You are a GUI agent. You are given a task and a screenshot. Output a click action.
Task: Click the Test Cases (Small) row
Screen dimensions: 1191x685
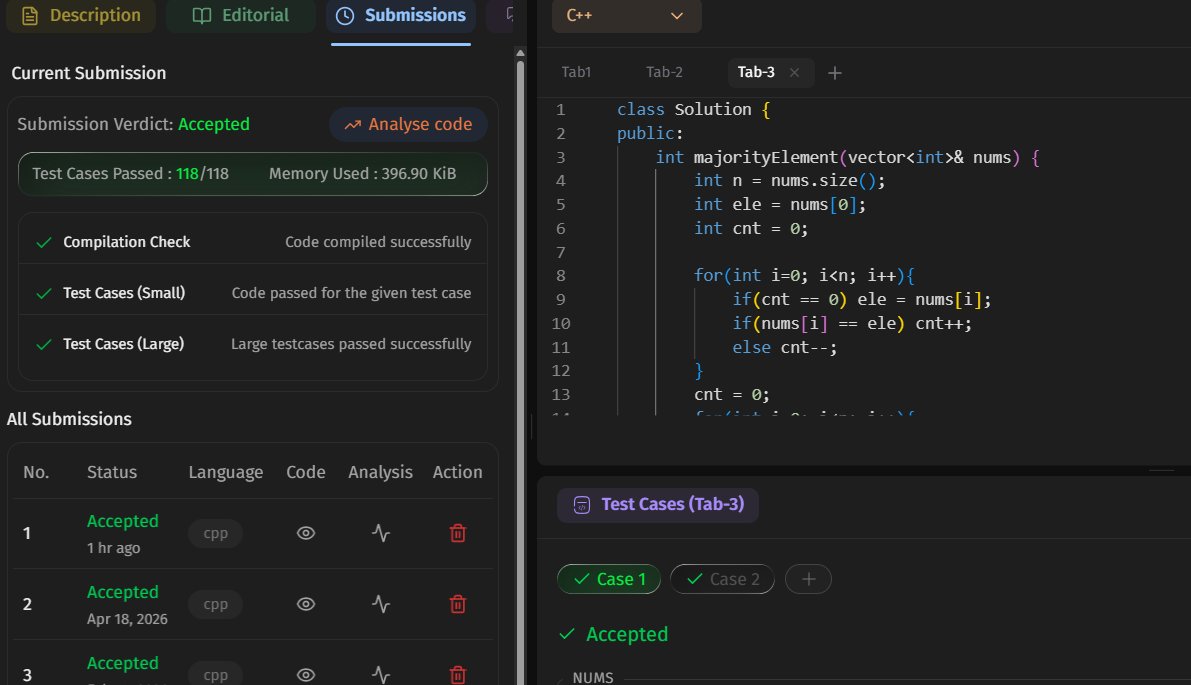[253, 293]
